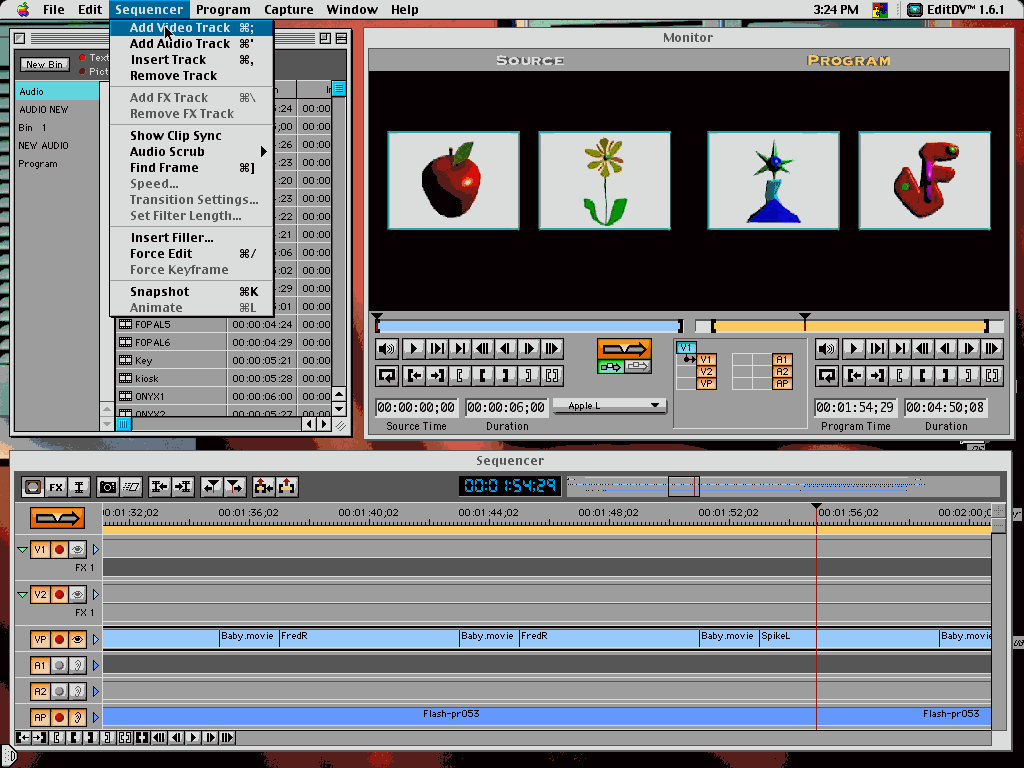Select the flower thumbnail in Monitor
The height and width of the screenshot is (768, 1024).
pos(604,181)
